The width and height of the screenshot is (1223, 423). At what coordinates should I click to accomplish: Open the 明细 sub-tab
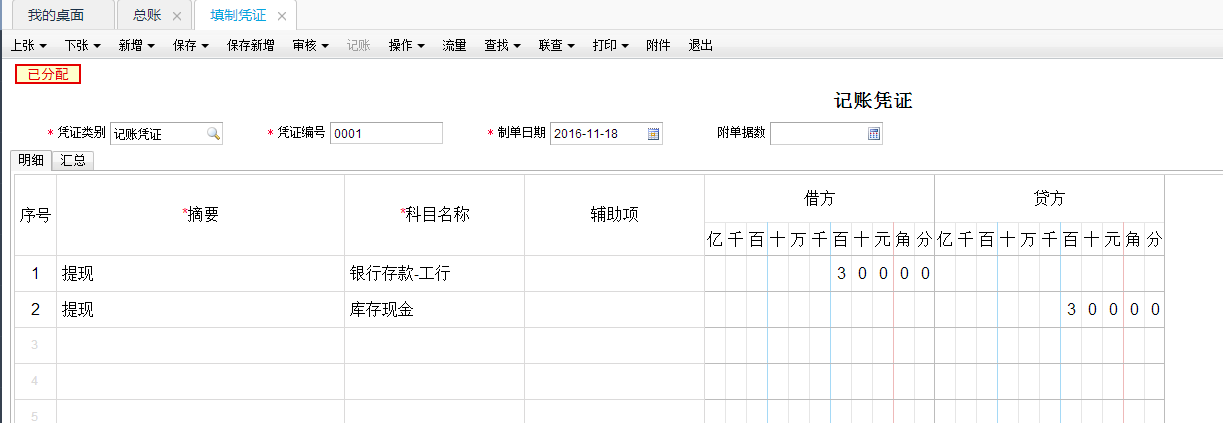(x=31, y=160)
